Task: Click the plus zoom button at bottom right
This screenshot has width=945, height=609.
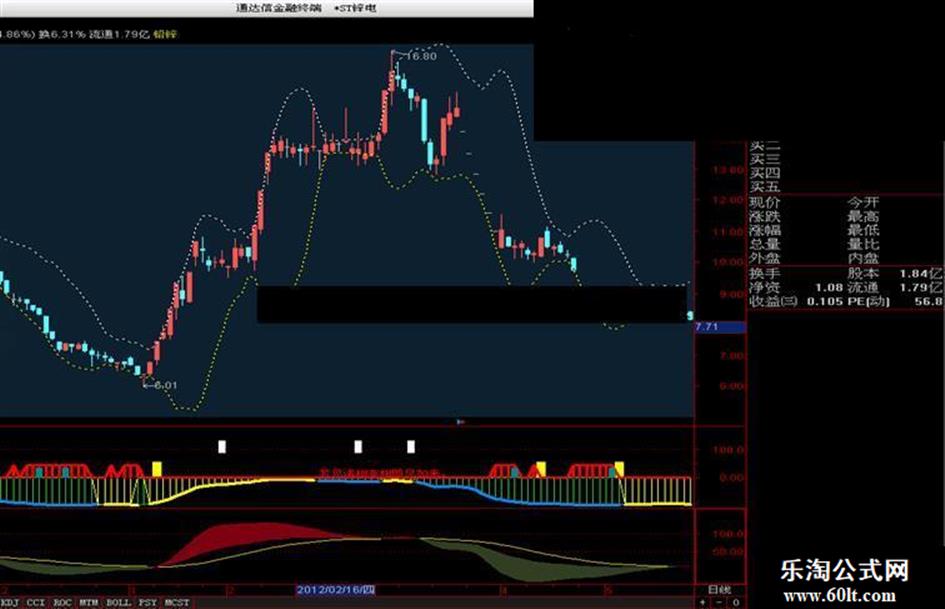Action: pyautogui.click(x=703, y=602)
